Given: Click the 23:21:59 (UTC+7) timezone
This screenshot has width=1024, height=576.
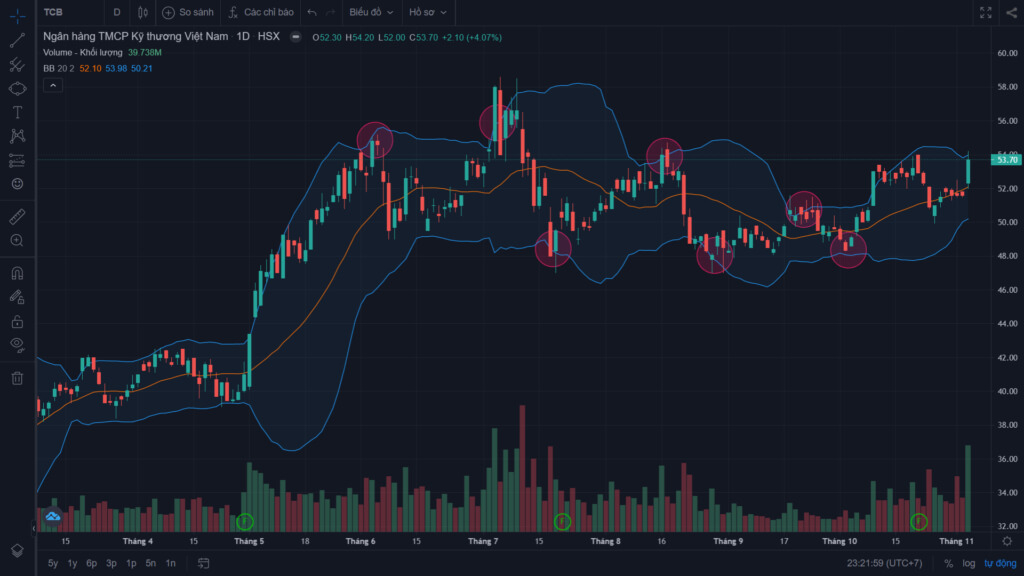Looking at the screenshot, I should tap(885, 563).
